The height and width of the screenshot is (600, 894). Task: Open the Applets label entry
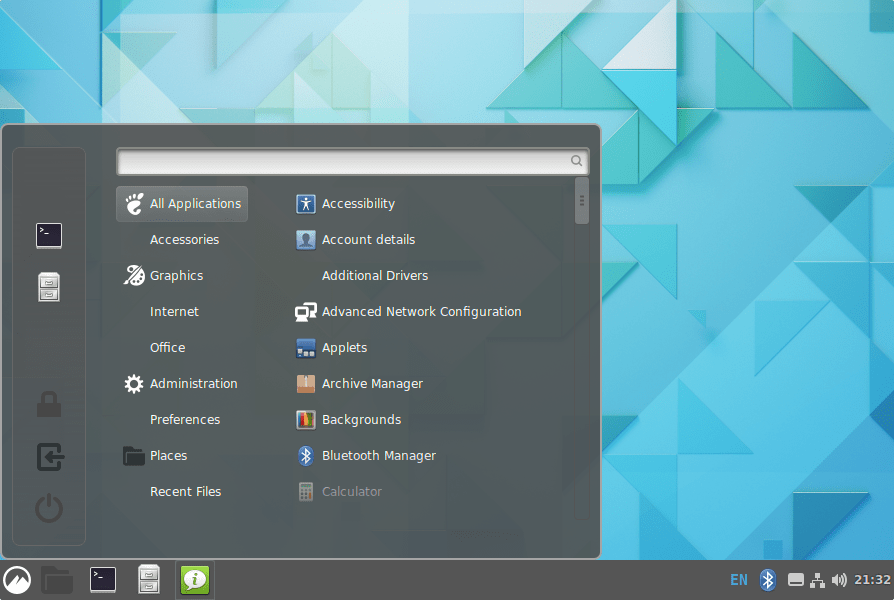coord(344,347)
